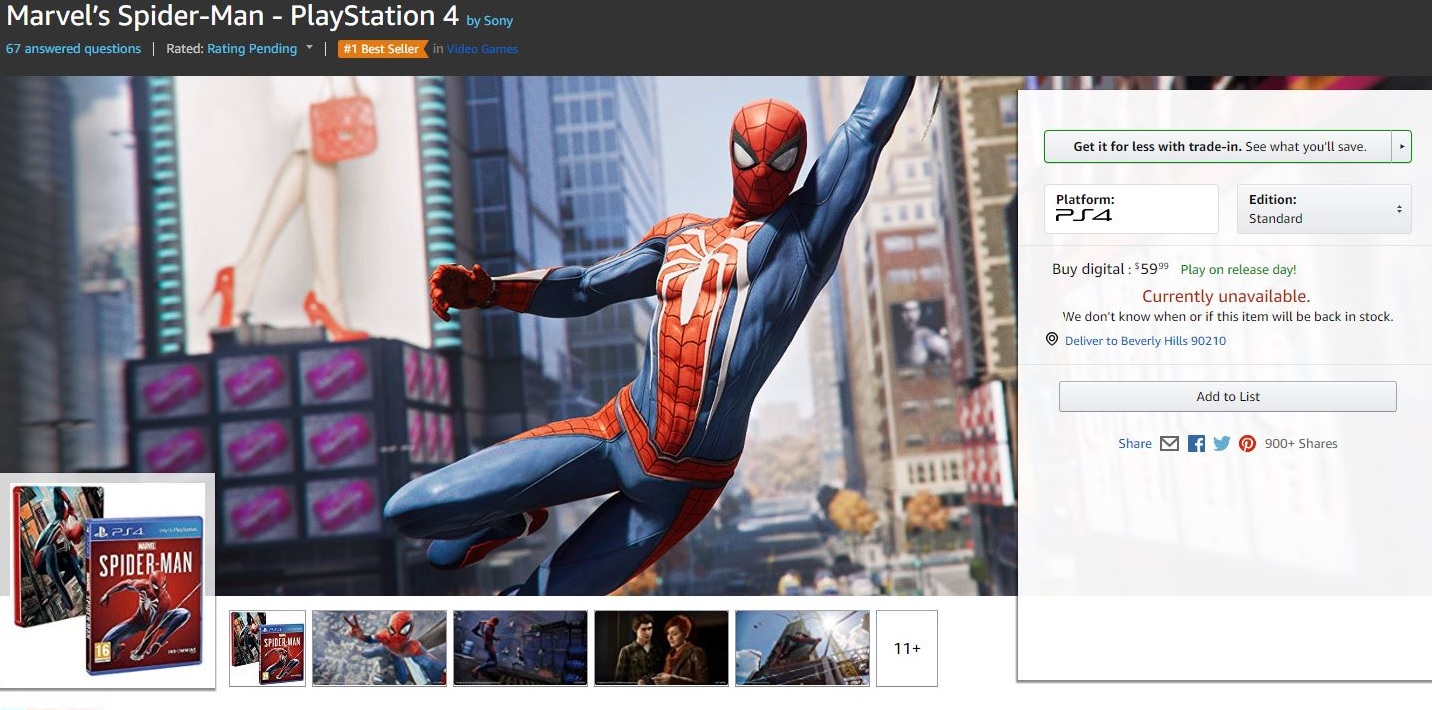The width and height of the screenshot is (1432, 710).
Task: View the 67 answered questions
Action: click(x=73, y=48)
